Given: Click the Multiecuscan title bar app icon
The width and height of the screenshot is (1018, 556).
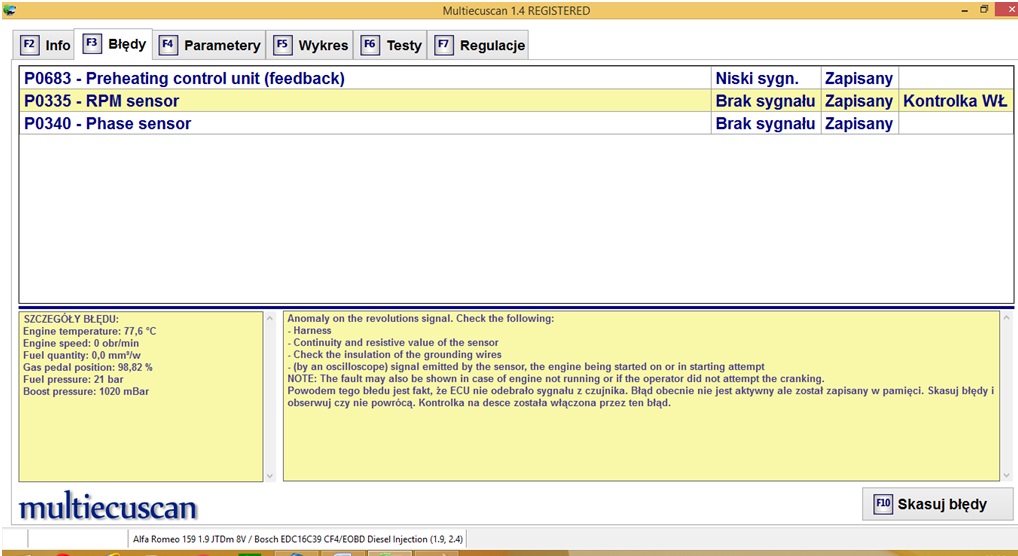Looking at the screenshot, I should [x=9, y=10].
